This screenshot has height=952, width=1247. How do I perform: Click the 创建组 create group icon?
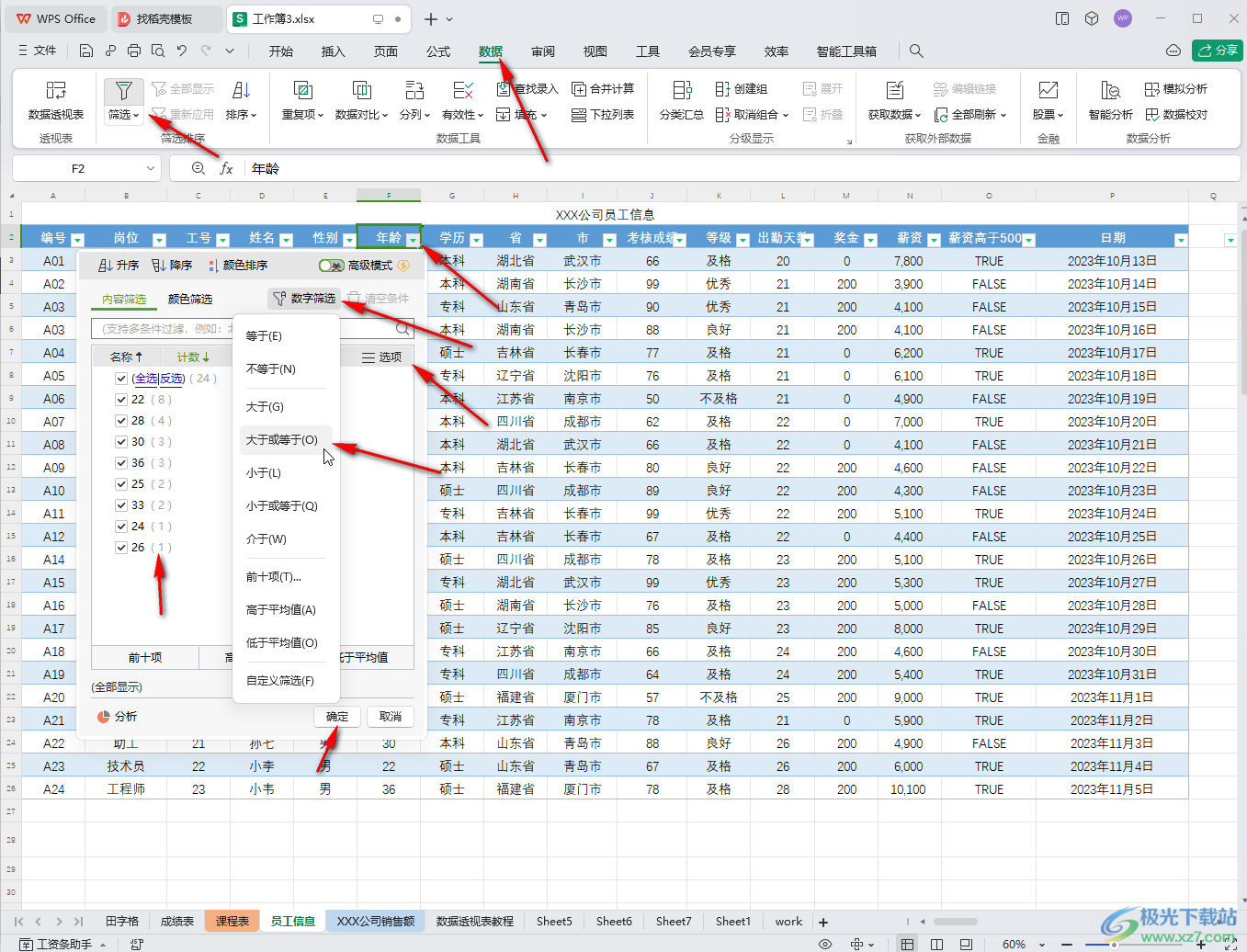tap(723, 89)
